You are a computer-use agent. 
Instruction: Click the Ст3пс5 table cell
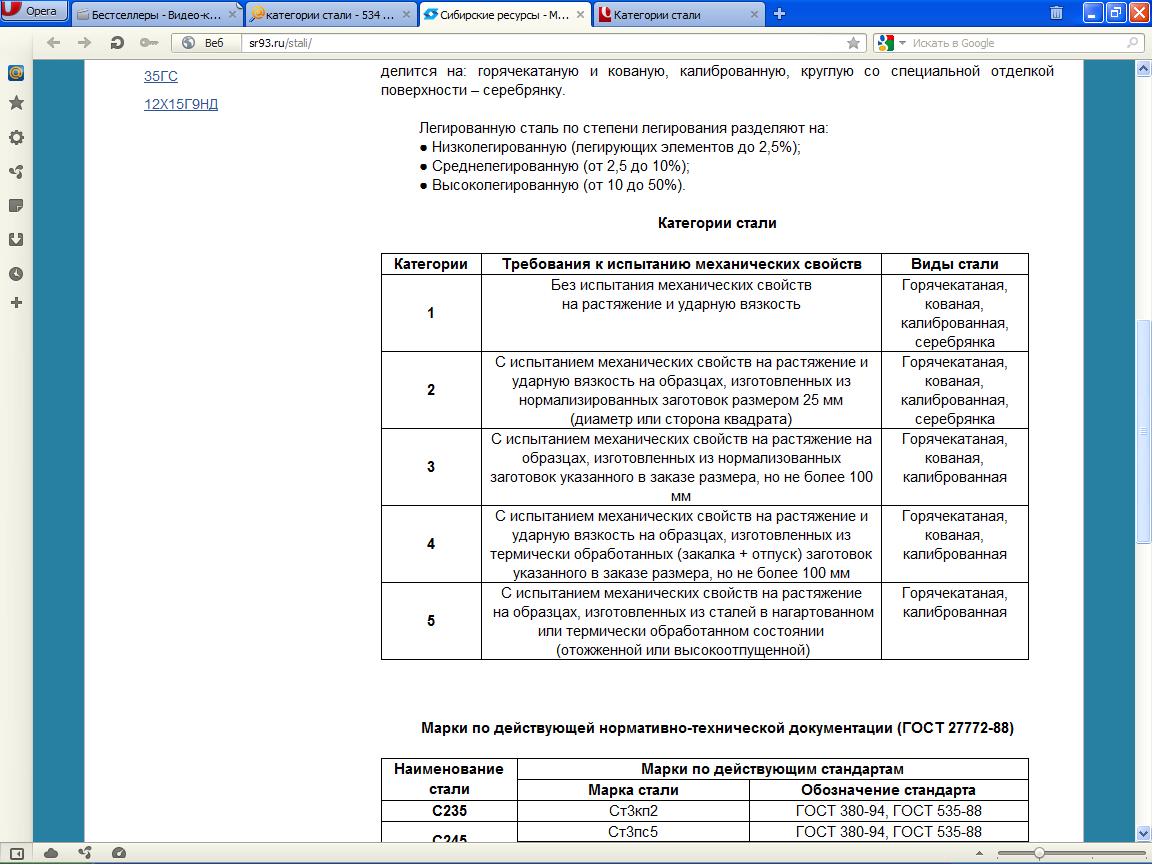pyautogui.click(x=633, y=832)
